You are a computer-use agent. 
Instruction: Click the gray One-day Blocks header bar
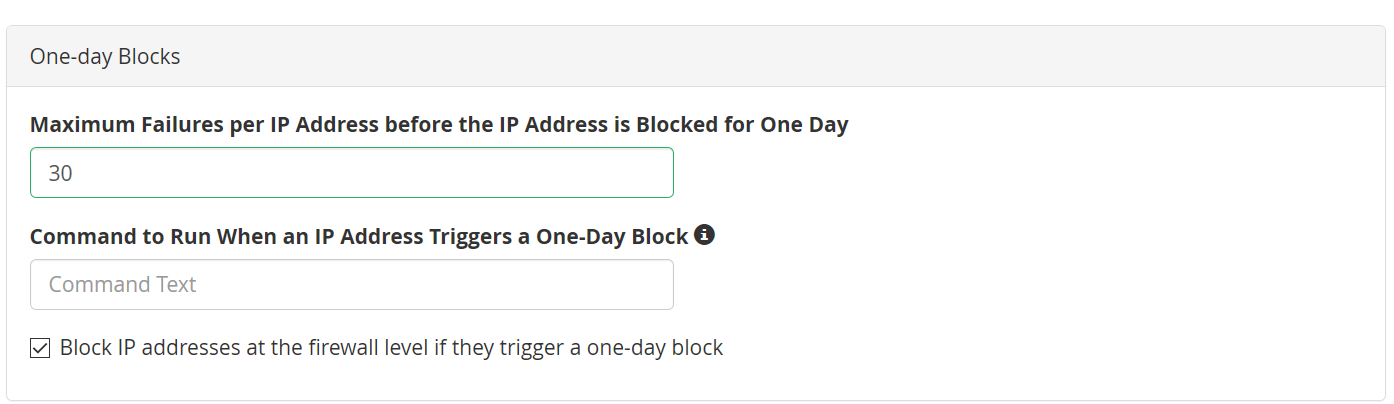pos(697,57)
